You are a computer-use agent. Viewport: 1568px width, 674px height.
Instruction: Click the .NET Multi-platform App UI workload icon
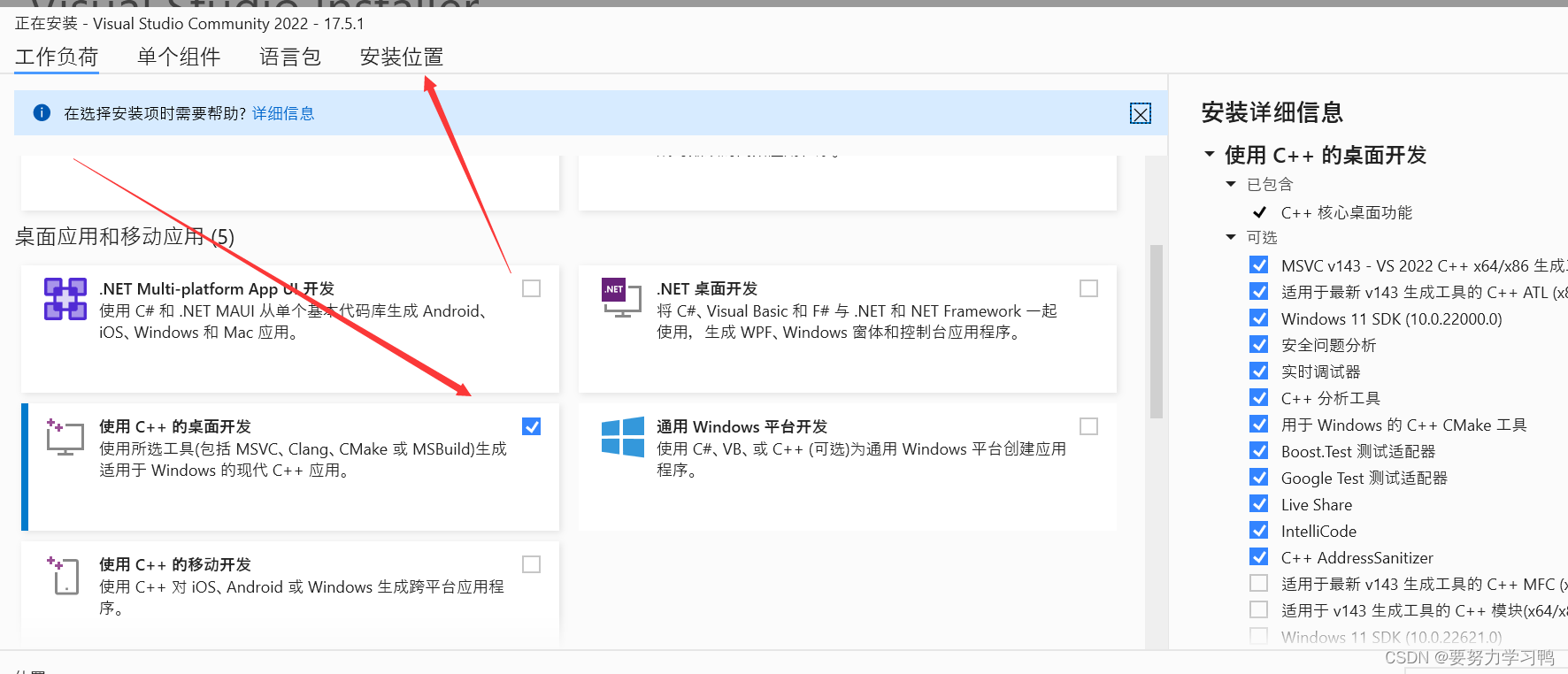click(x=65, y=299)
